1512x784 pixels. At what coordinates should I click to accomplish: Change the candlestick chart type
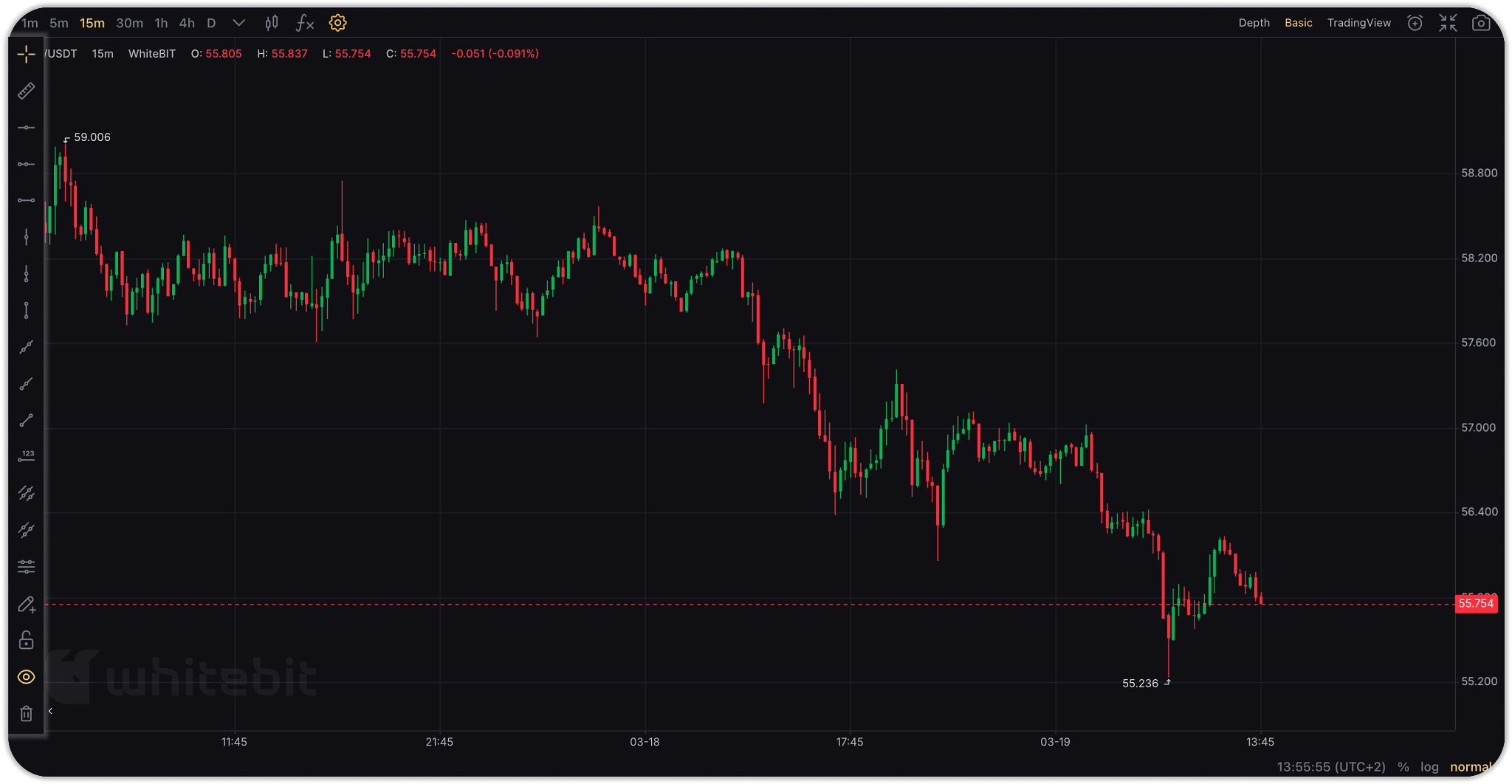(272, 23)
